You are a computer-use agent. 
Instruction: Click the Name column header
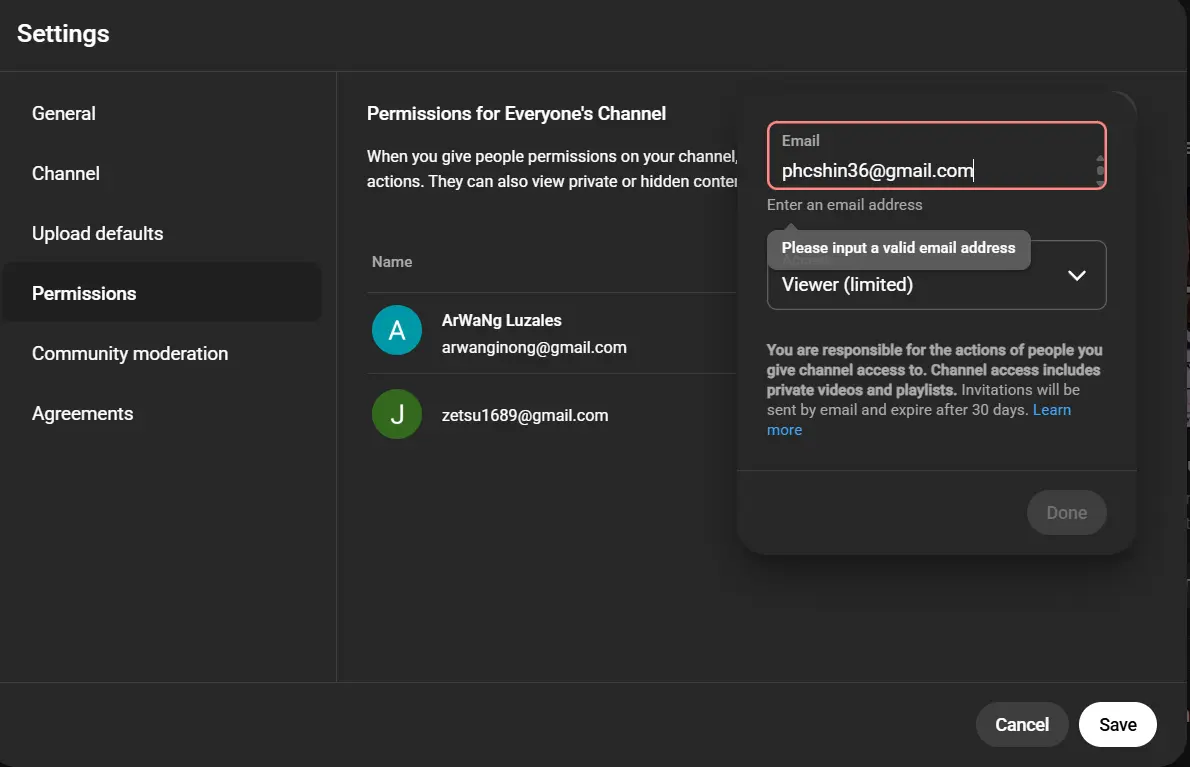tap(392, 262)
